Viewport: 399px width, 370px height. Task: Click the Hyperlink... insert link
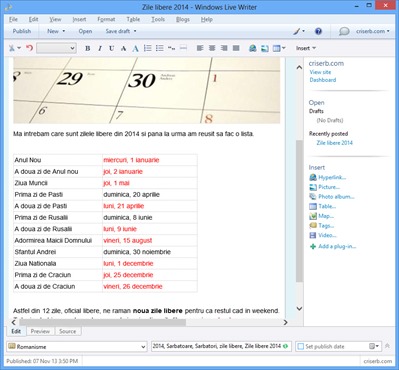(332, 177)
